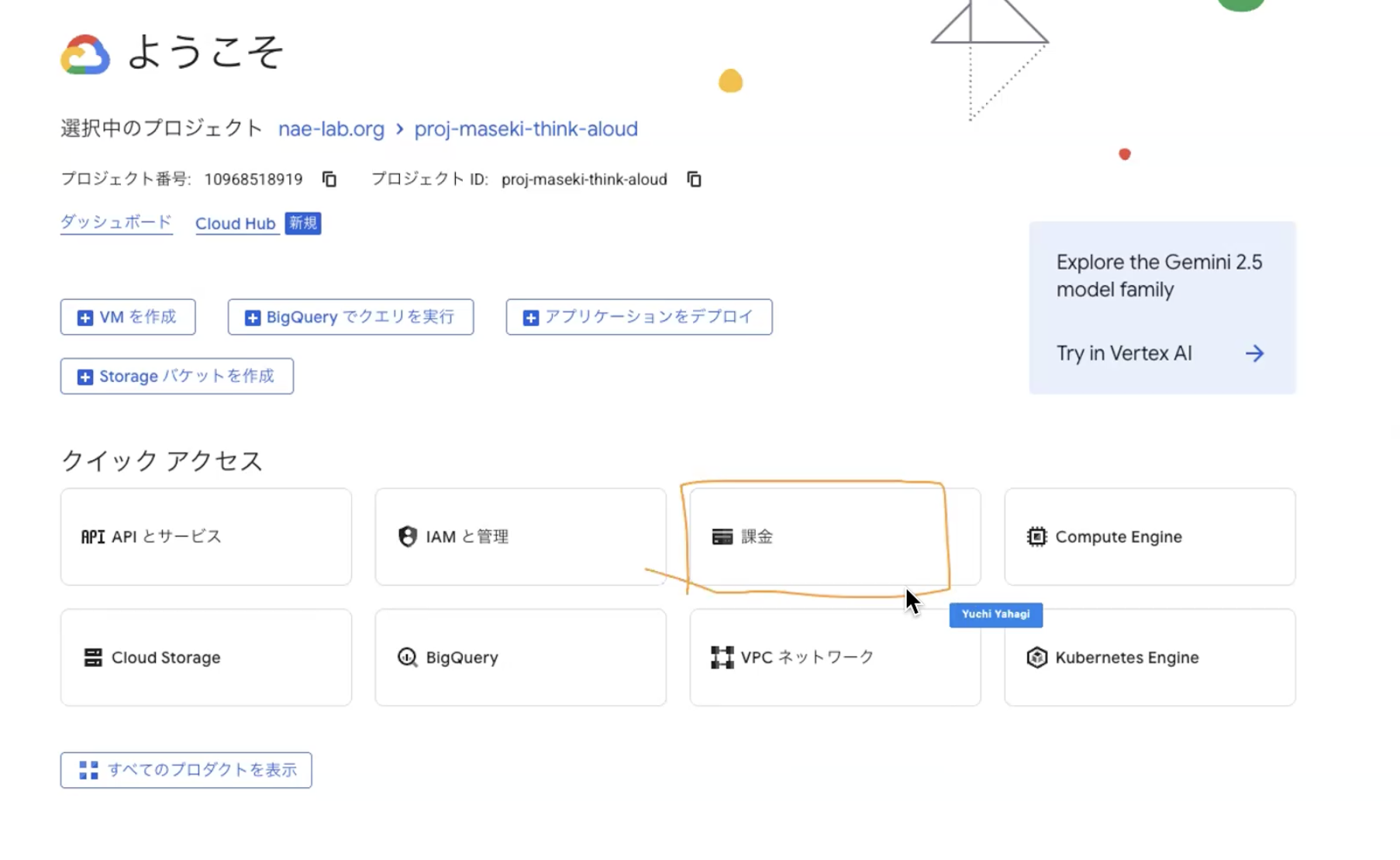Click the VPC network icon
This screenshot has width=1400, height=860.
(x=722, y=658)
